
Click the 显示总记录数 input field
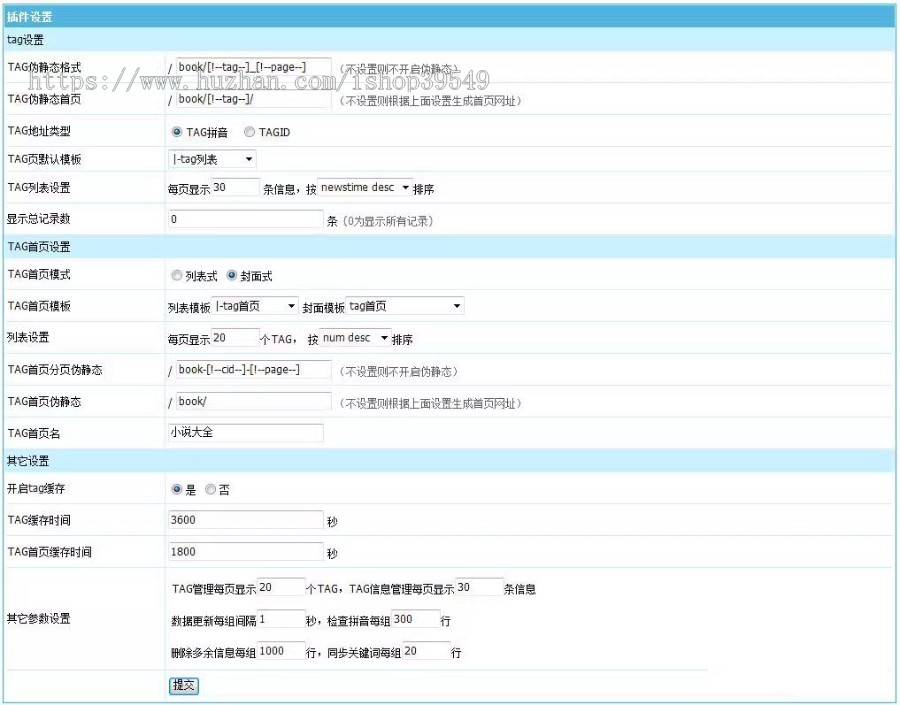point(246,219)
